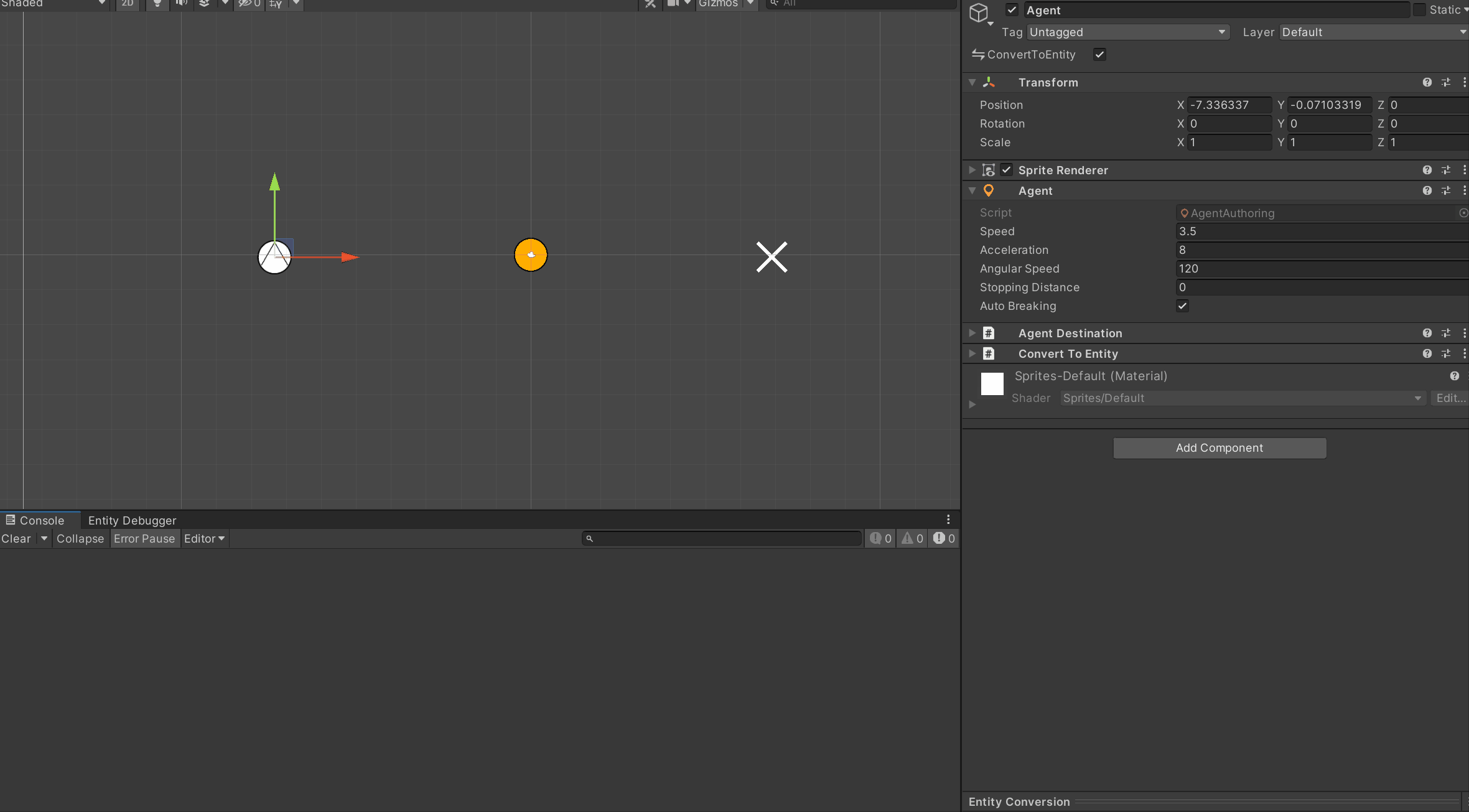Image resolution: width=1469 pixels, height=812 pixels.
Task: Disable the Sprite Renderer component checkbox
Action: [x=1007, y=170]
